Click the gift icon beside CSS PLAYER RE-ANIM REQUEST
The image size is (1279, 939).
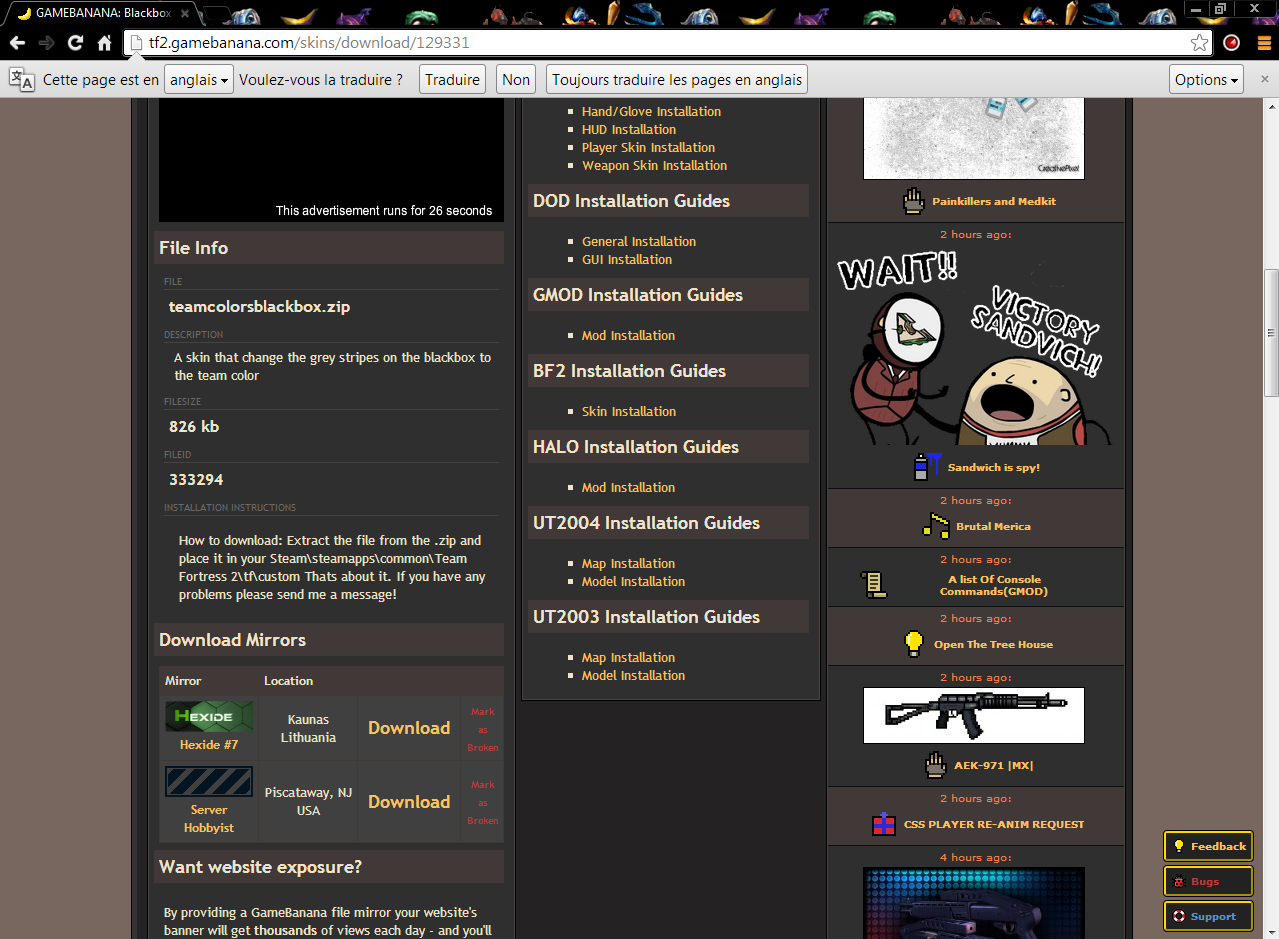point(883,824)
